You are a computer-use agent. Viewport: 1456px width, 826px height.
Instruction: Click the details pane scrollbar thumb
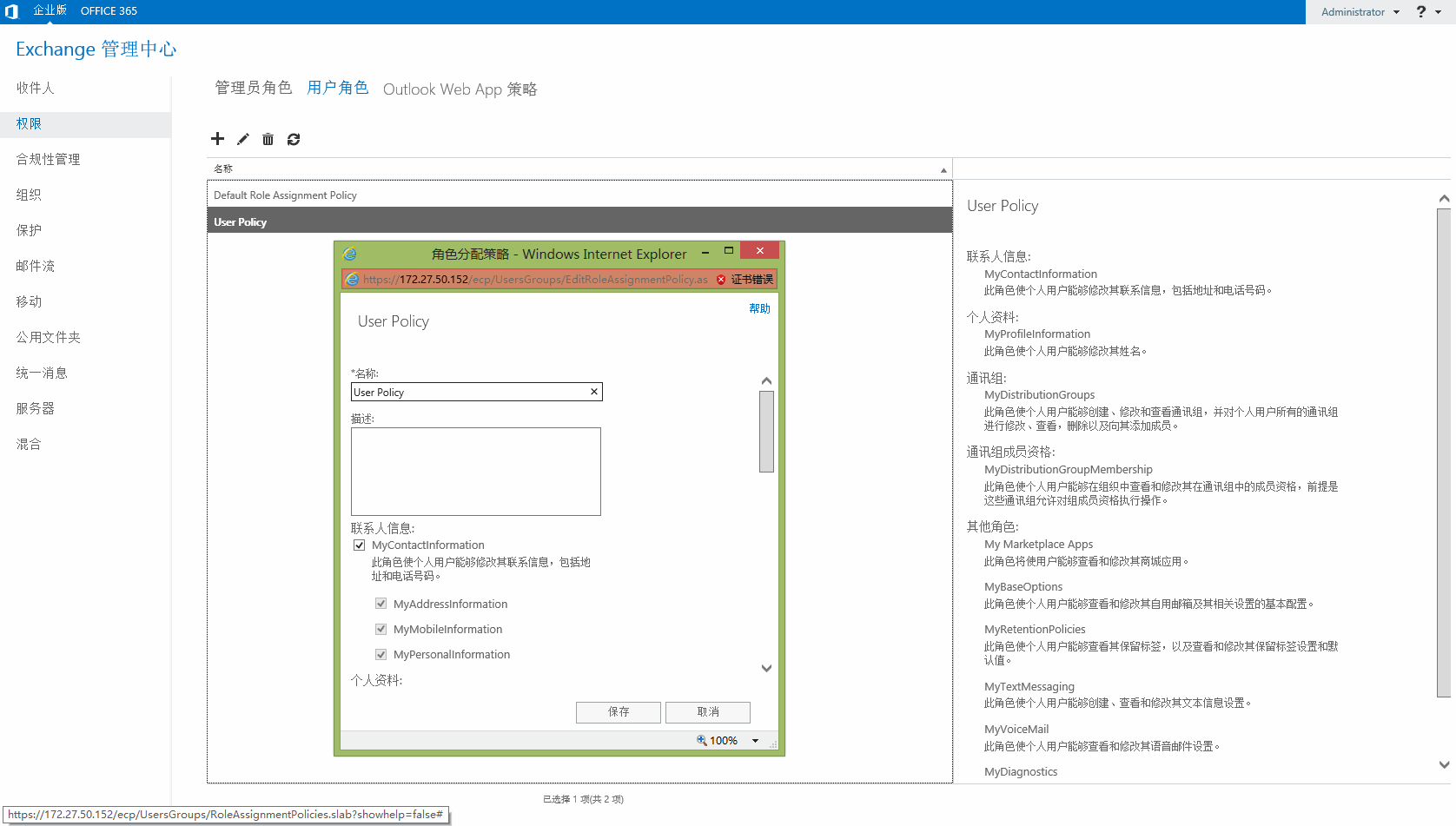click(x=1444, y=453)
